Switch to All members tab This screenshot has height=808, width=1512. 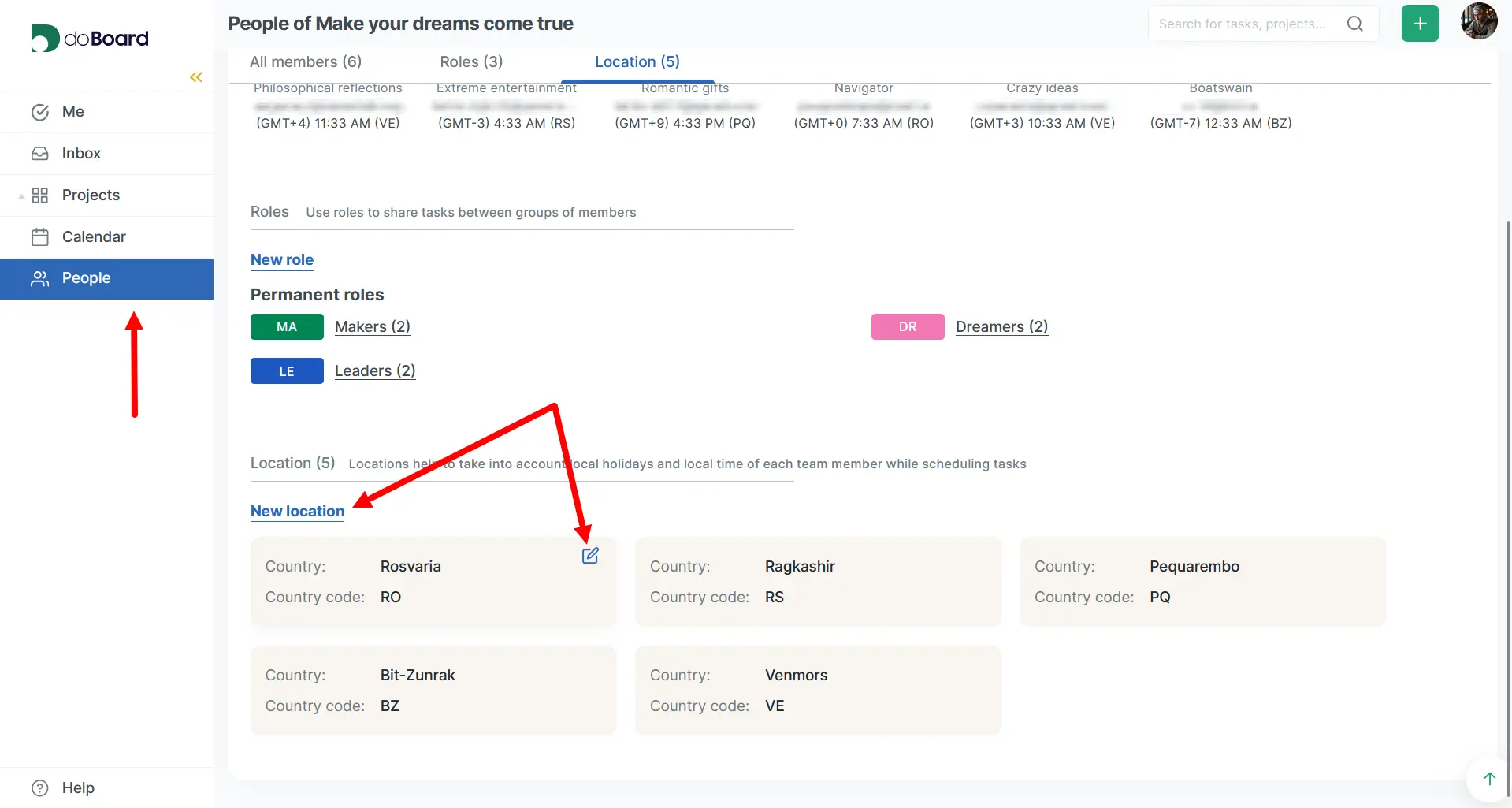[306, 61]
